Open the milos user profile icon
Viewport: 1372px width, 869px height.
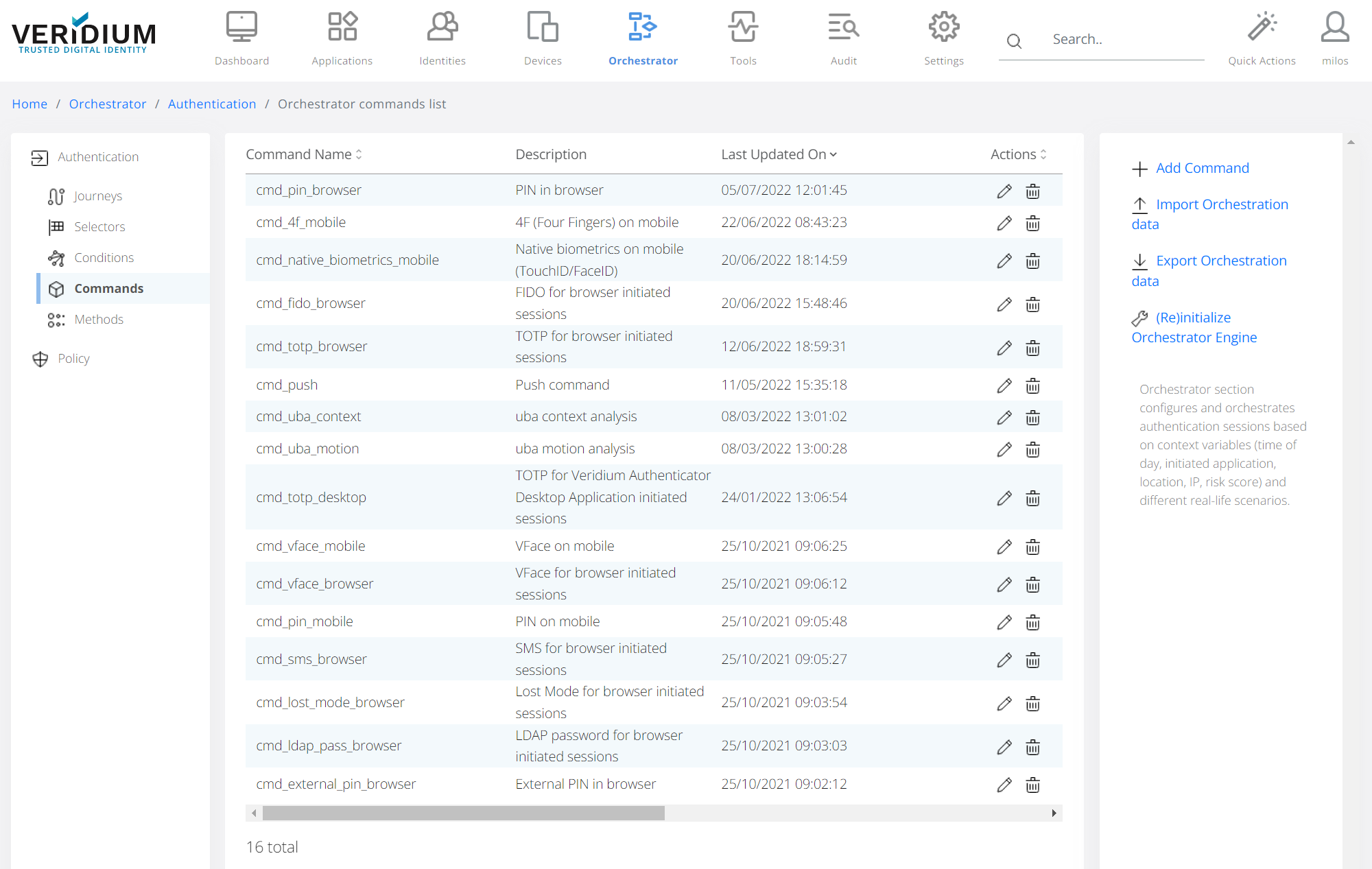click(1334, 27)
